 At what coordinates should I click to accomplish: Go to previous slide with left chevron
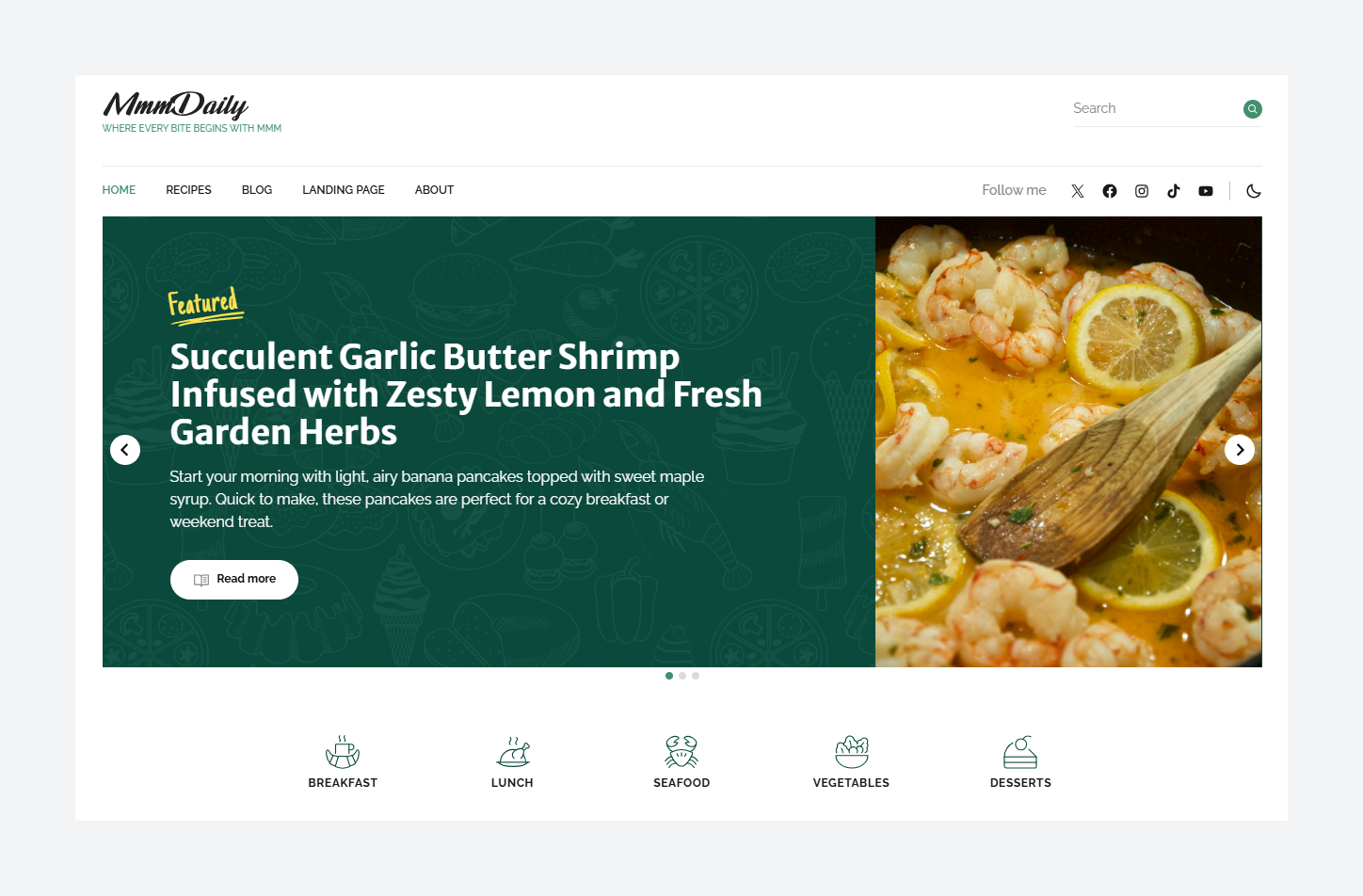[x=125, y=450]
